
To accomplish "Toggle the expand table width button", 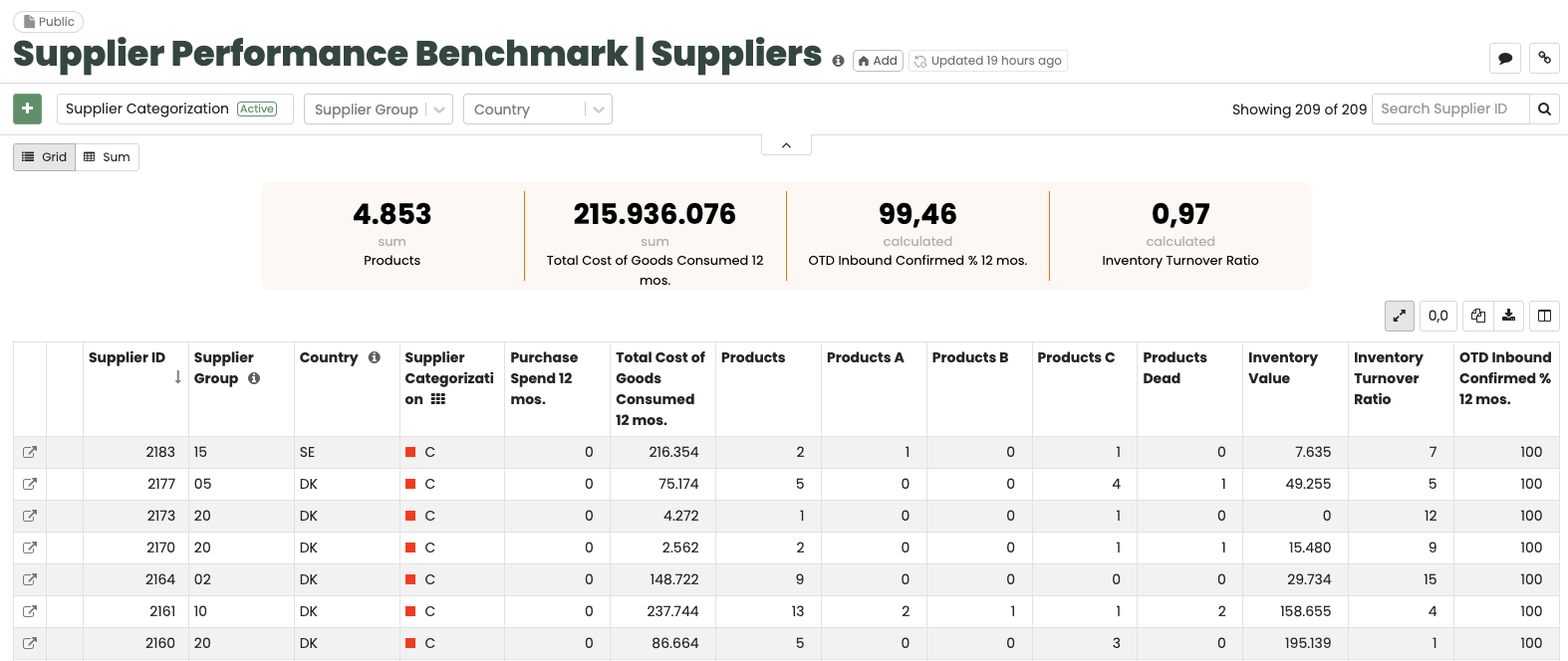I will pos(1400,316).
